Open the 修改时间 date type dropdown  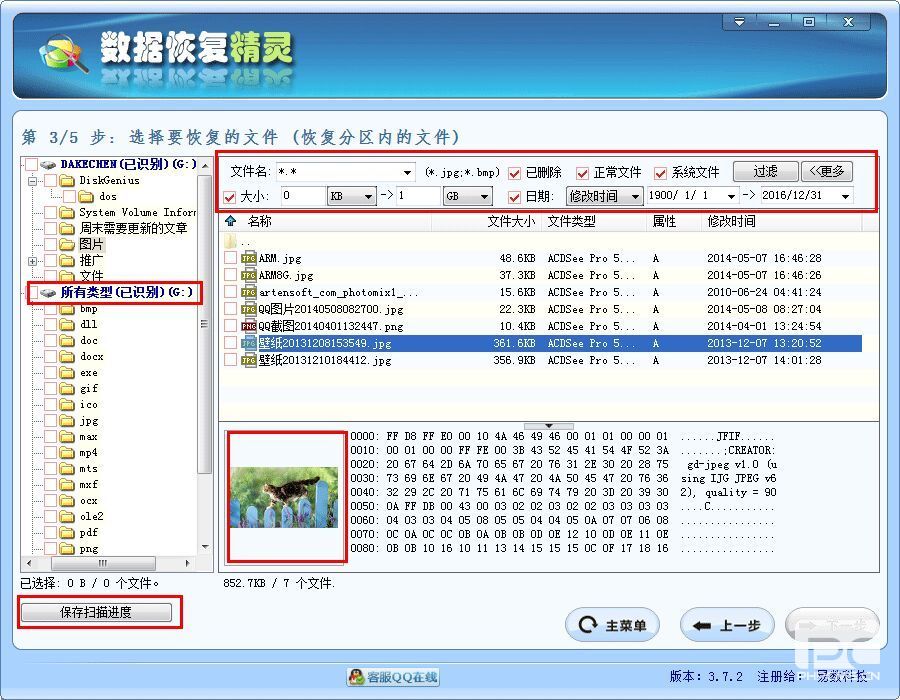635,197
